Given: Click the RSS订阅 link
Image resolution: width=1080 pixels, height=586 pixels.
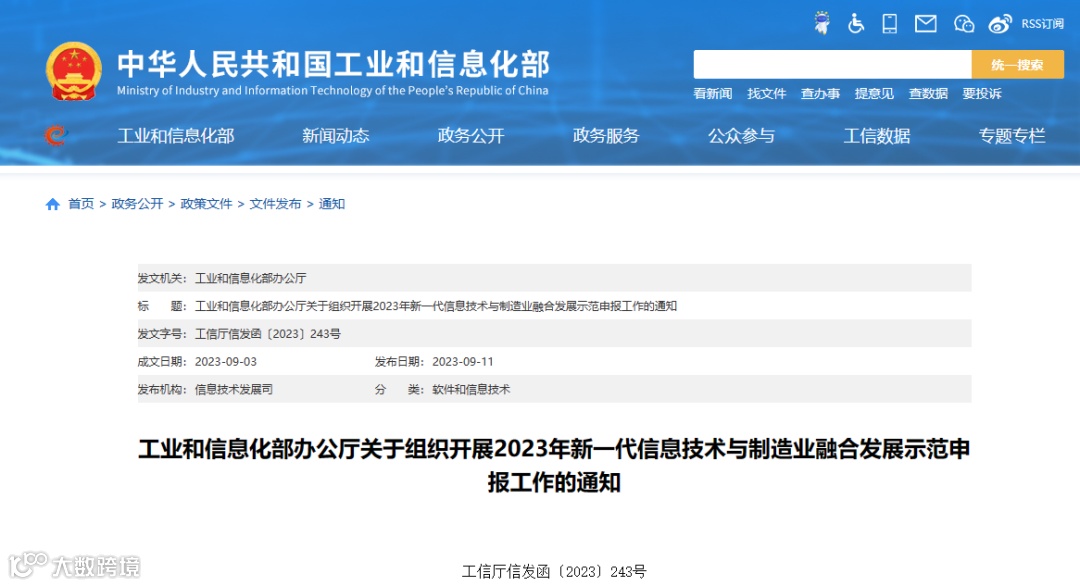Looking at the screenshot, I should click(1042, 24).
